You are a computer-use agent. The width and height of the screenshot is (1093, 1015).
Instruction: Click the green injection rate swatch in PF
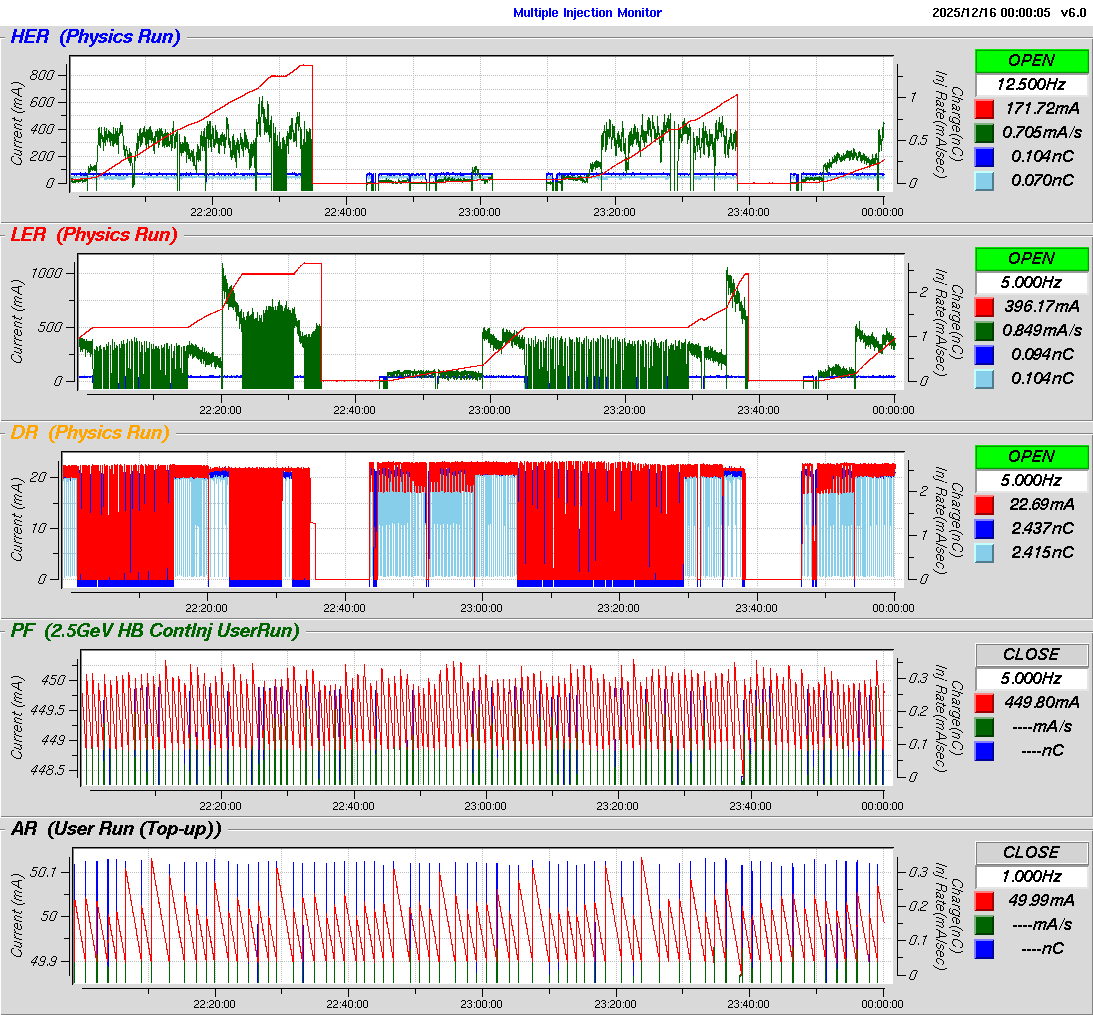(984, 726)
